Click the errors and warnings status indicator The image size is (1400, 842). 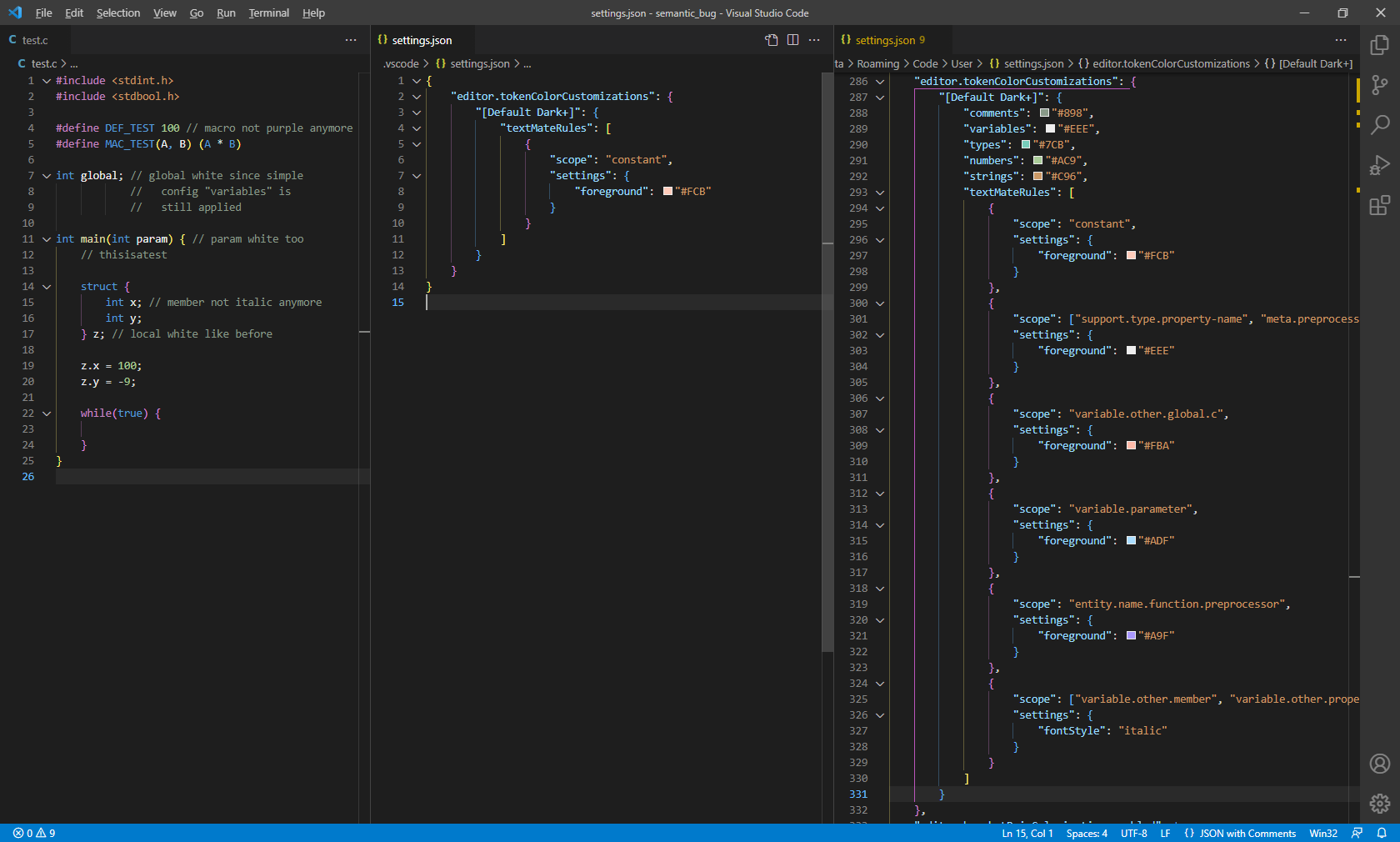point(34,833)
